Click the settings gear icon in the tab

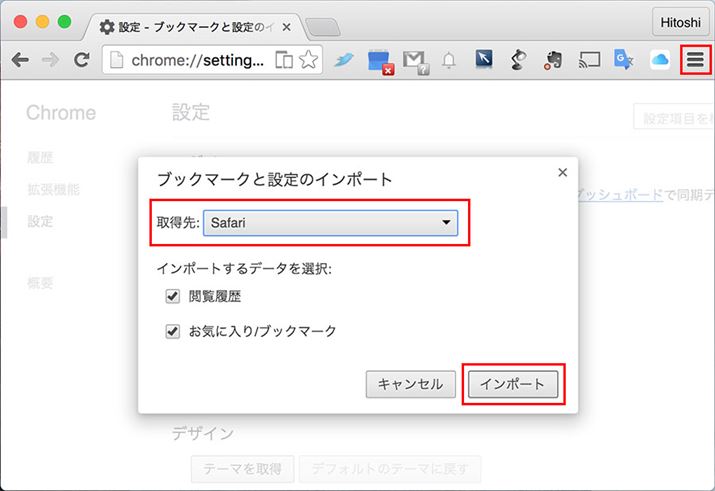[107, 27]
